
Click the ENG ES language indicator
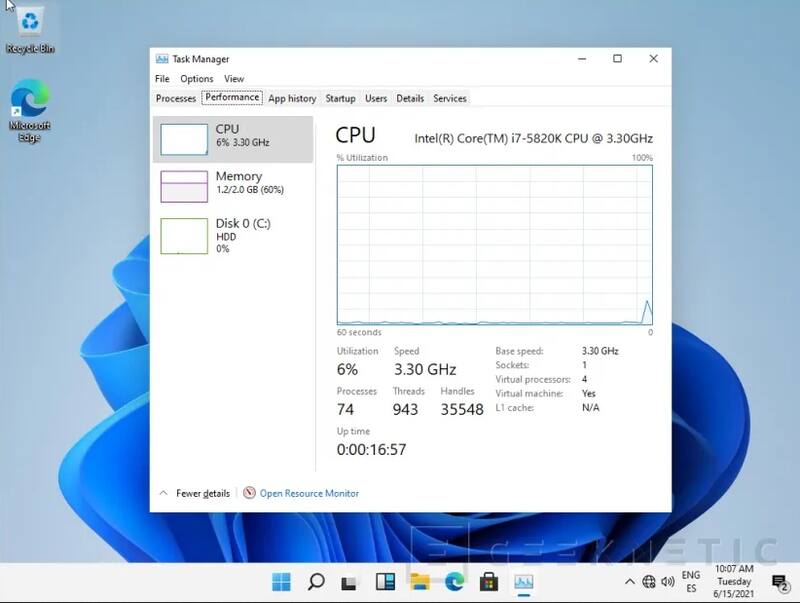click(x=691, y=582)
